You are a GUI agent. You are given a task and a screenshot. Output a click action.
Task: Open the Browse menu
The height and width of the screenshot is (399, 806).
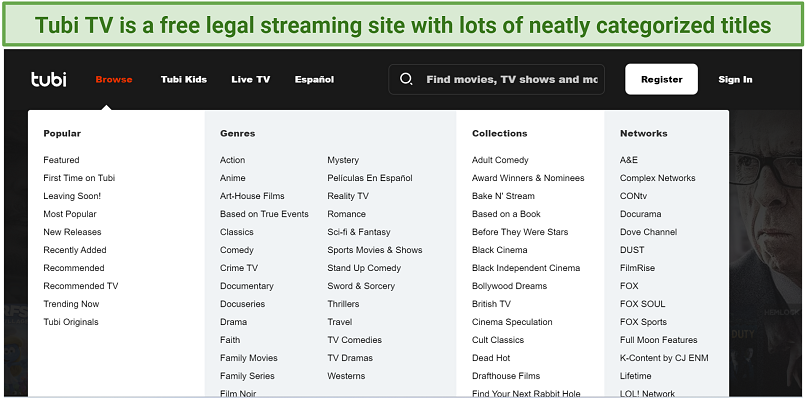click(x=114, y=79)
